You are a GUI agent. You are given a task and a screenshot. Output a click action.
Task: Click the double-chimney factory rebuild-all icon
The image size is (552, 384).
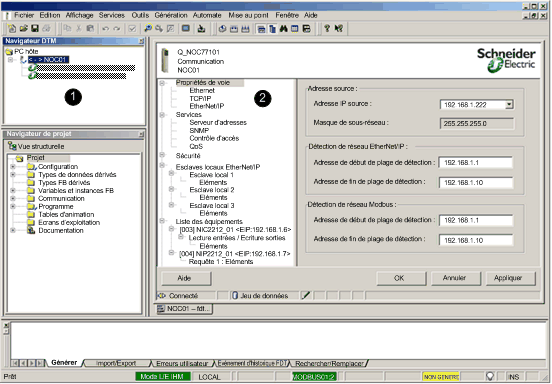(245, 29)
